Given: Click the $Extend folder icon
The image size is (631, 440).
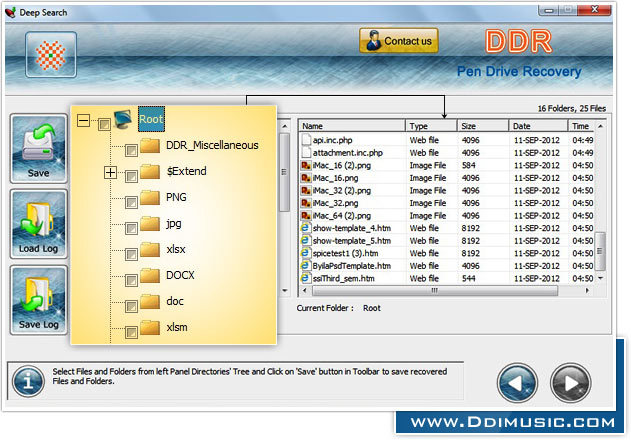Looking at the screenshot, I should coord(150,171).
